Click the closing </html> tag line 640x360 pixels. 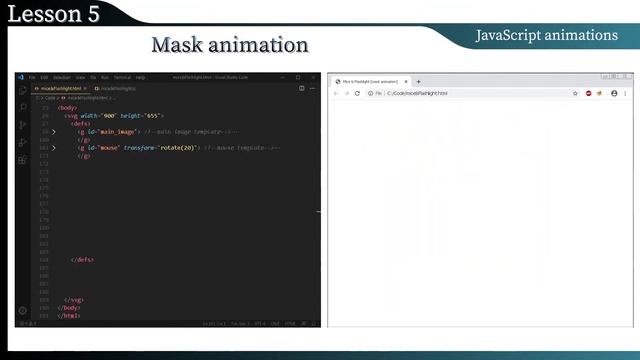coord(69,316)
